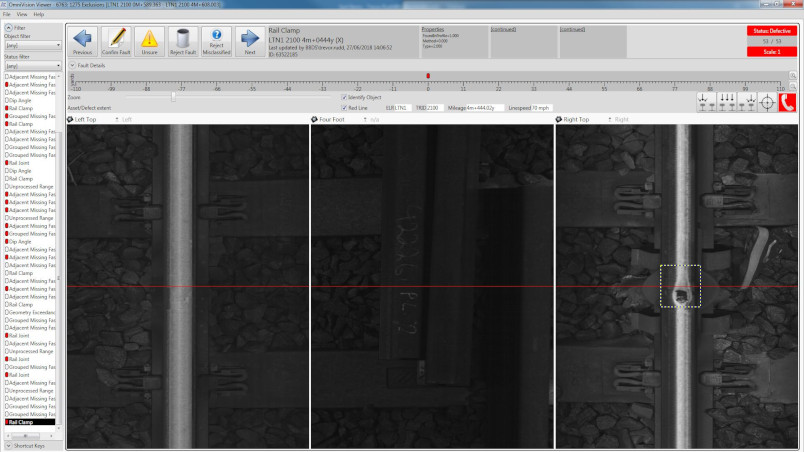
Task: Click the Reject Fault trash icon
Action: coord(183,41)
